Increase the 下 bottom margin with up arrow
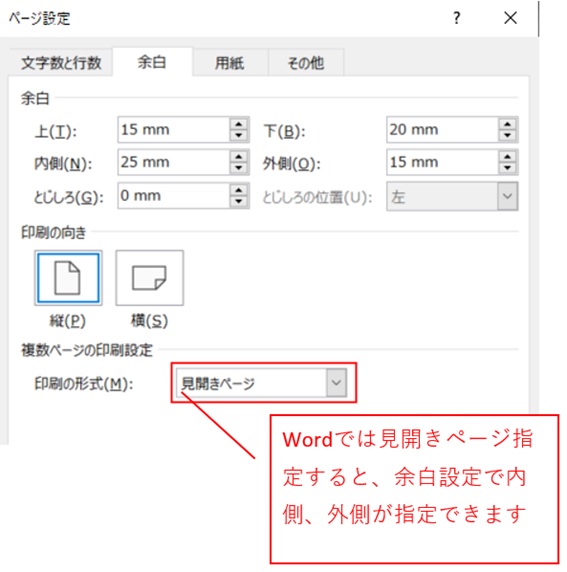Viewport: 567px width, 572px height. 508,124
